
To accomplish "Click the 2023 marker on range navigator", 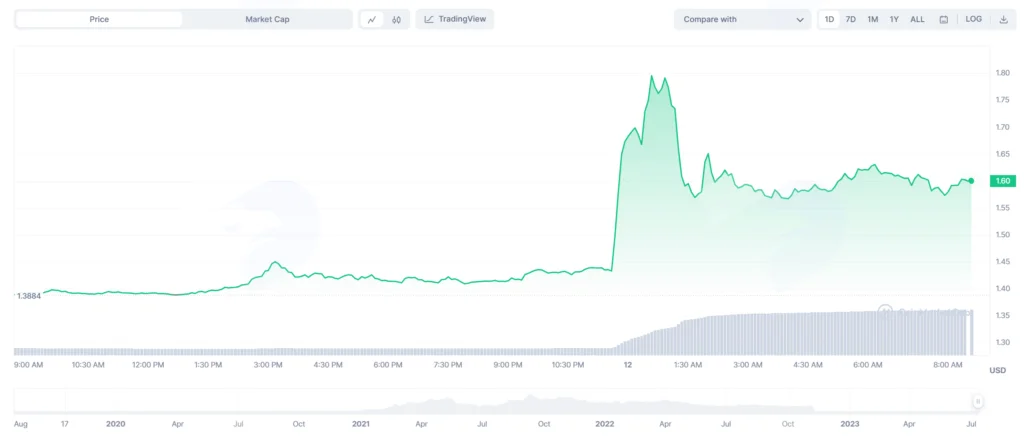I will click(851, 424).
